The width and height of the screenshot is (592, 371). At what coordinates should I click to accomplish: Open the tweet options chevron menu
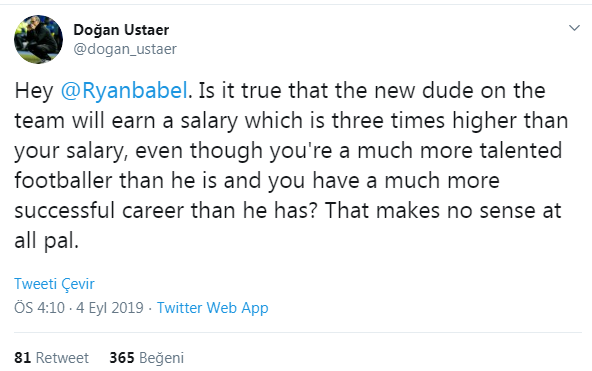(574, 28)
